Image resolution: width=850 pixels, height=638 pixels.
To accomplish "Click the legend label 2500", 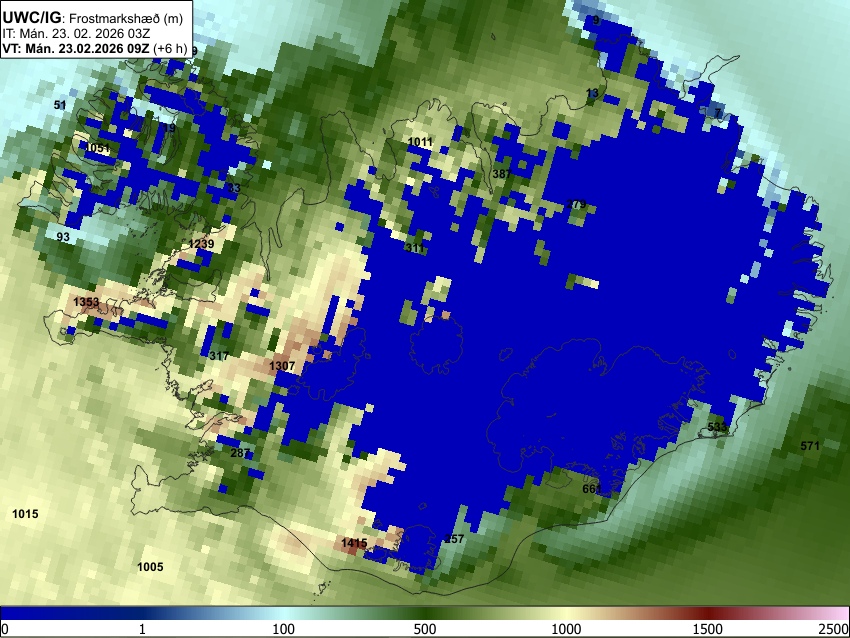I will [835, 629].
